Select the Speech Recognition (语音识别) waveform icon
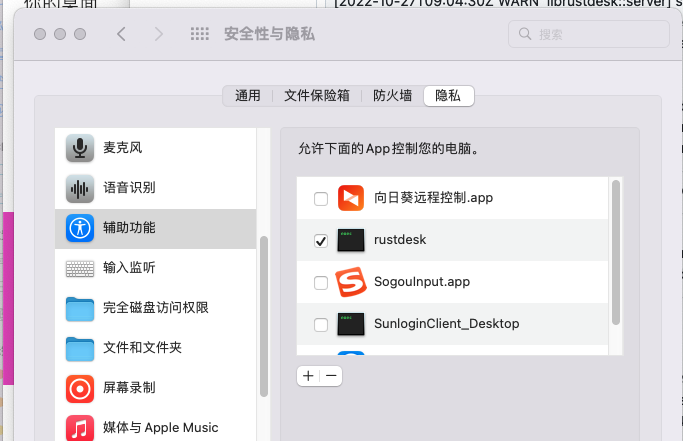 [80, 188]
